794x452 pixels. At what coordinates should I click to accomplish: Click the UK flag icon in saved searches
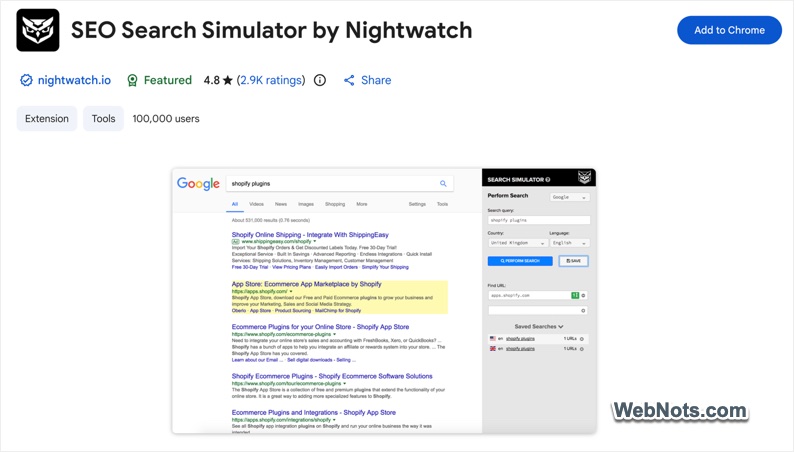[493, 349]
